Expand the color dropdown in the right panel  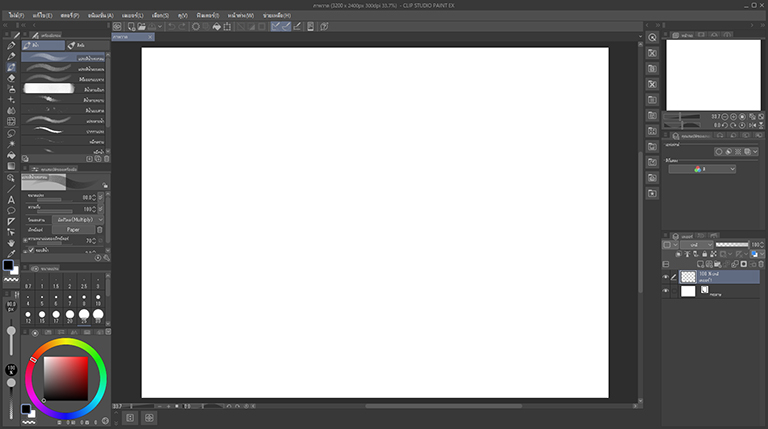[701, 170]
